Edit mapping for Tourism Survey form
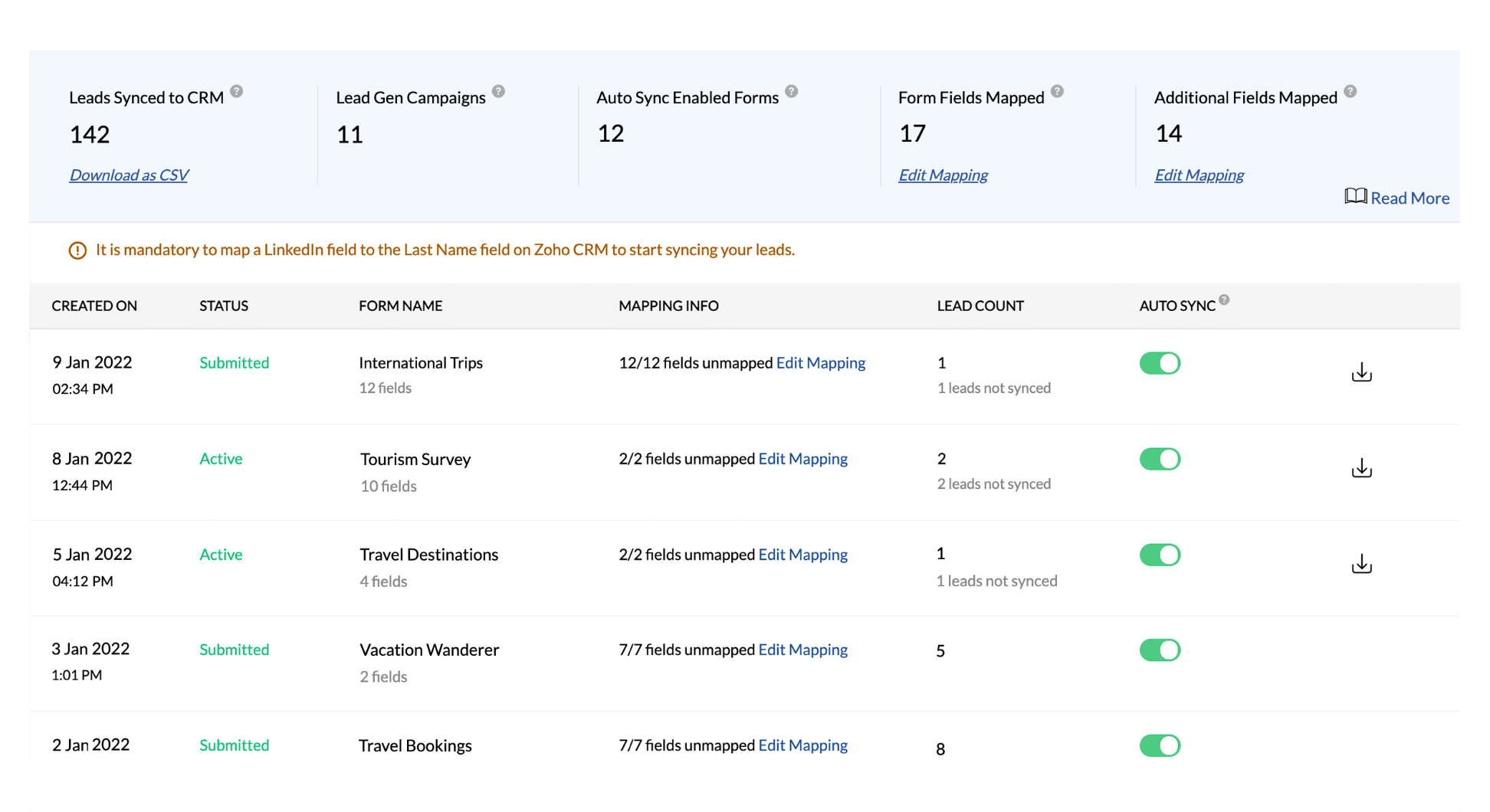The width and height of the screenshot is (1490, 812). point(802,458)
